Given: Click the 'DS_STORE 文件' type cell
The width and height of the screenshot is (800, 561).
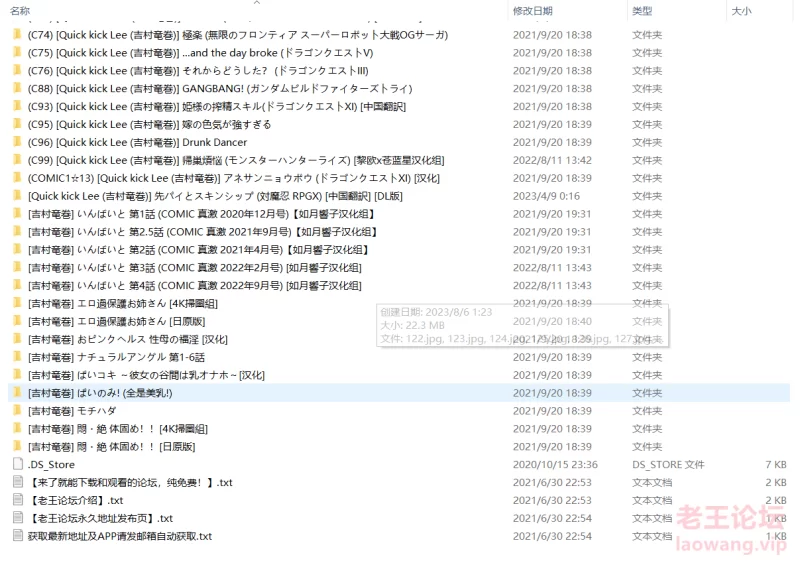Looking at the screenshot, I should (x=668, y=465).
